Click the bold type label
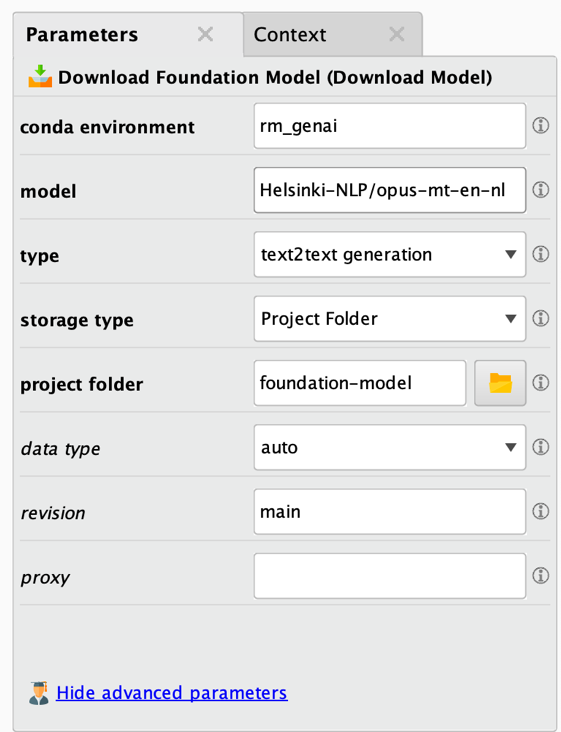 40,256
